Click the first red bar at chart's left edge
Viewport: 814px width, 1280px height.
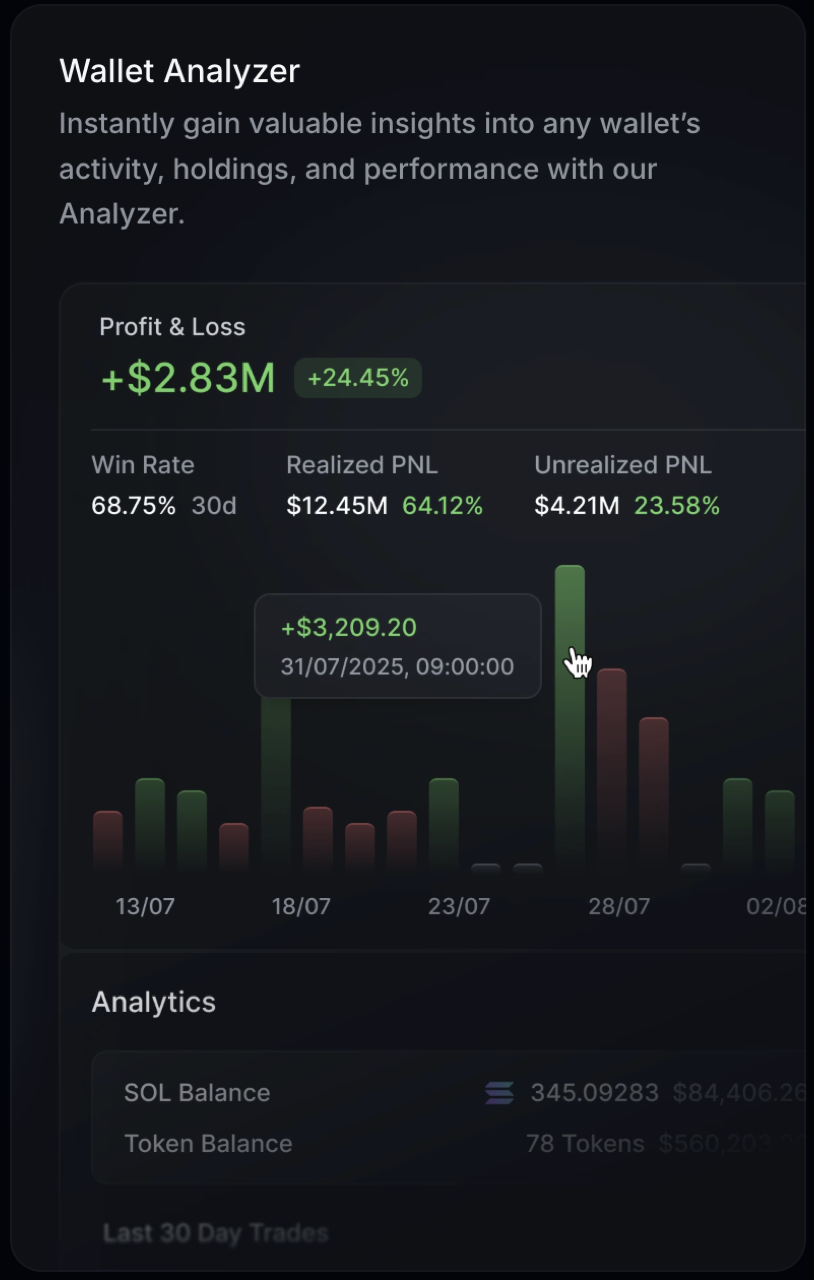pyautogui.click(x=108, y=838)
